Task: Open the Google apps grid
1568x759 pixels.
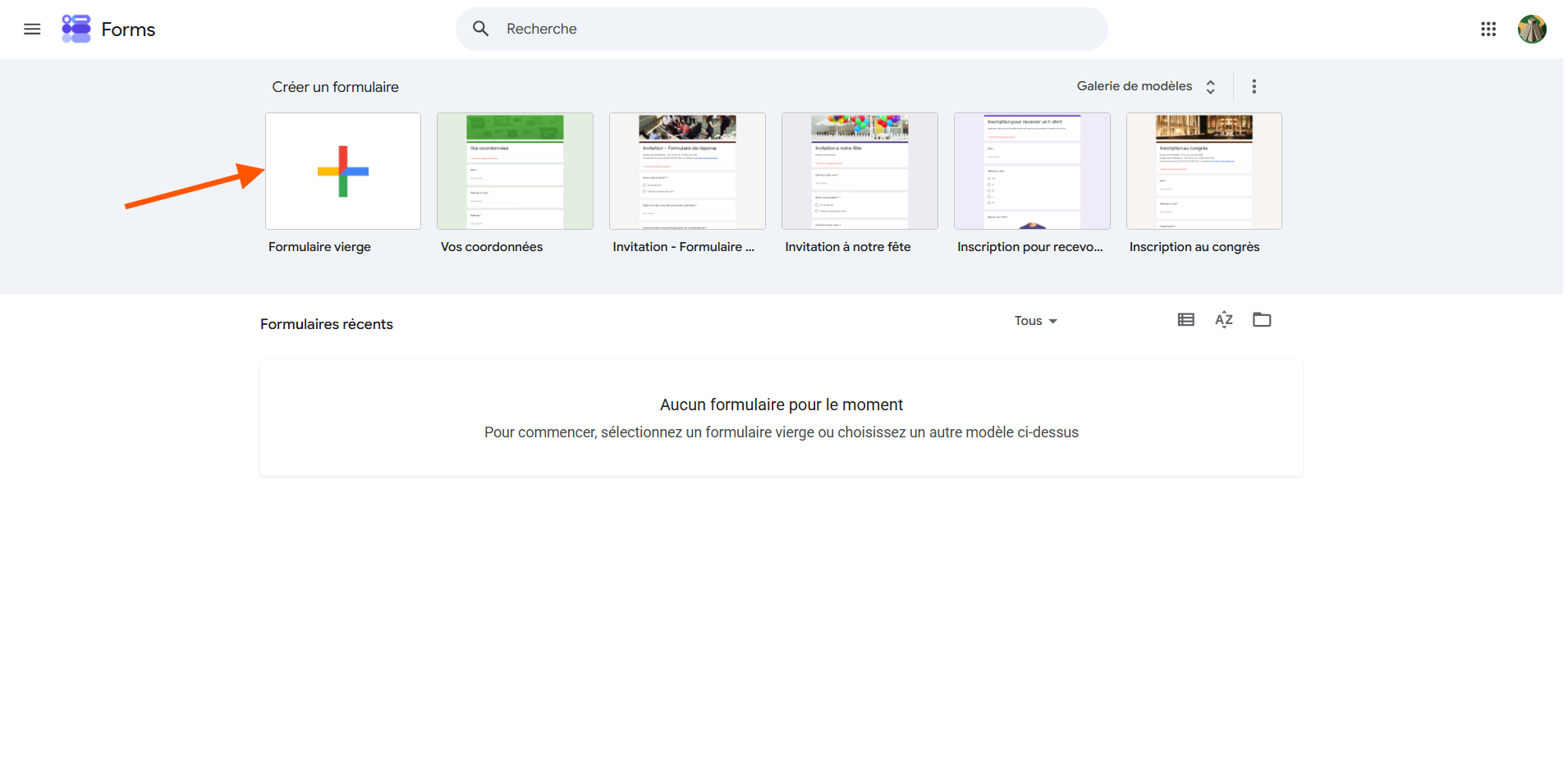Action: click(x=1488, y=30)
